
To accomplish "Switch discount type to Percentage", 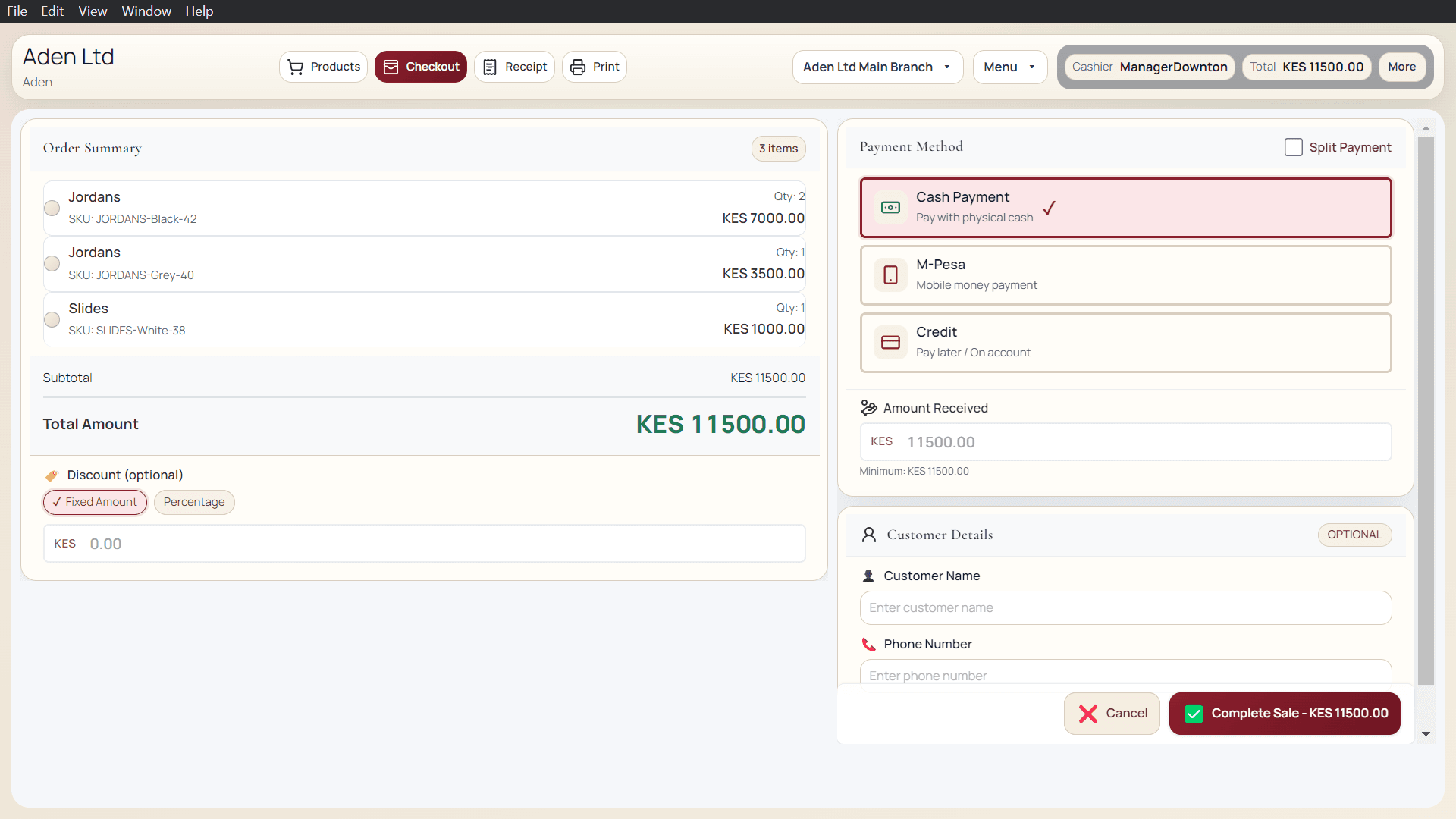I will point(194,502).
